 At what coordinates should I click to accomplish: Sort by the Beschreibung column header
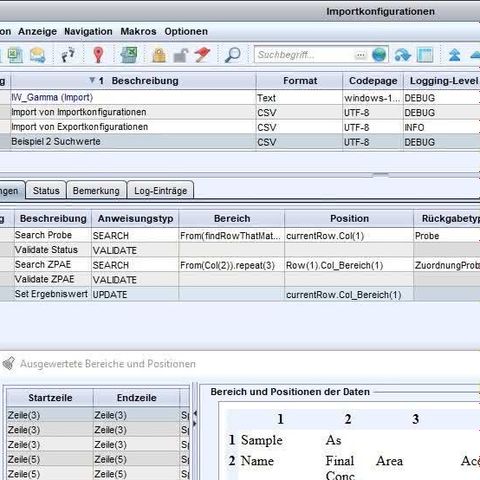tap(145, 81)
